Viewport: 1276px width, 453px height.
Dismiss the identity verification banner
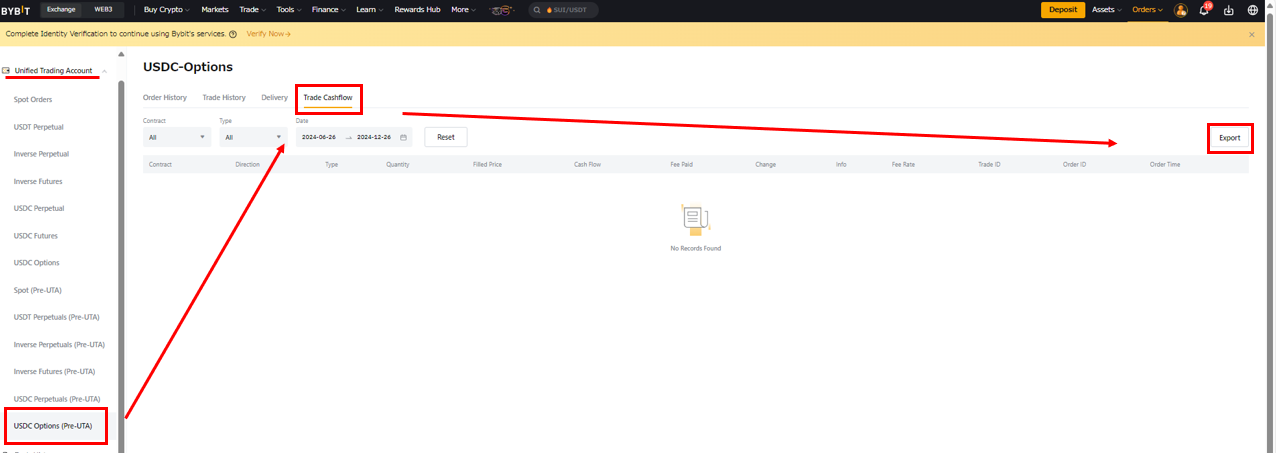[1251, 34]
